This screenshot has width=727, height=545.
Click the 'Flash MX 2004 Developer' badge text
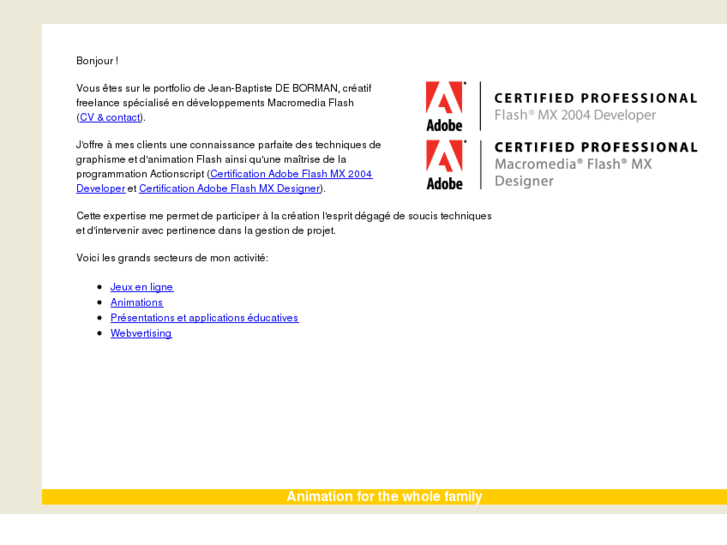point(575,115)
